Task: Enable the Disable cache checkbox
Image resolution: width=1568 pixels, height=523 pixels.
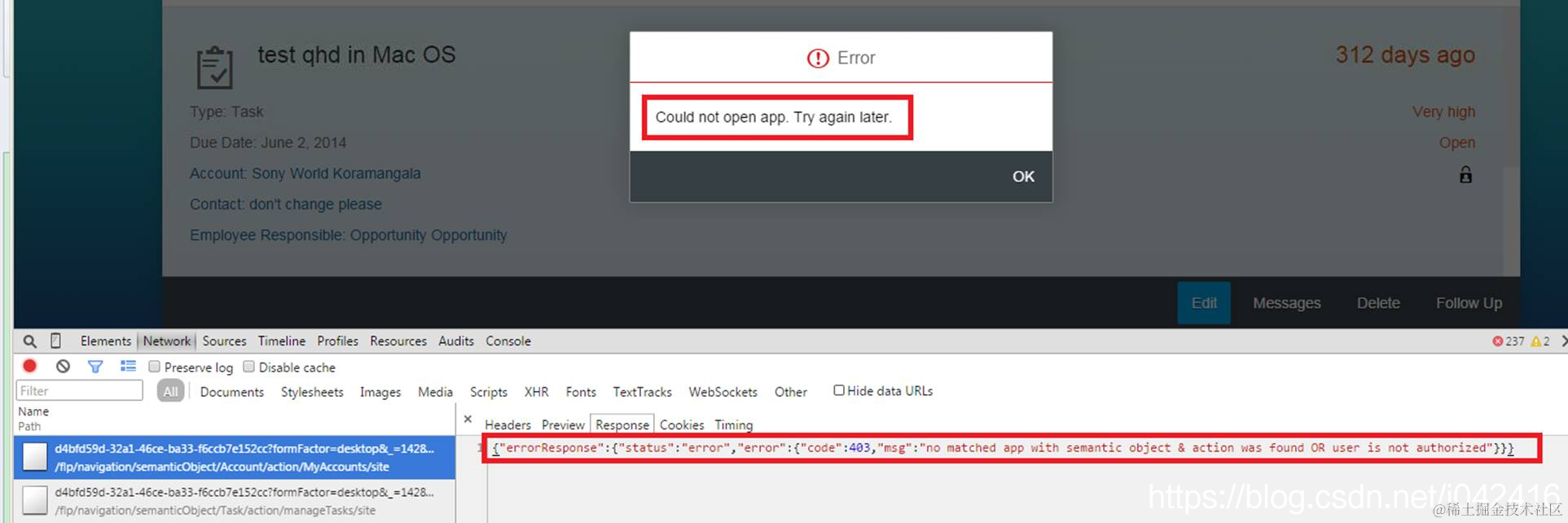Action: tap(249, 367)
